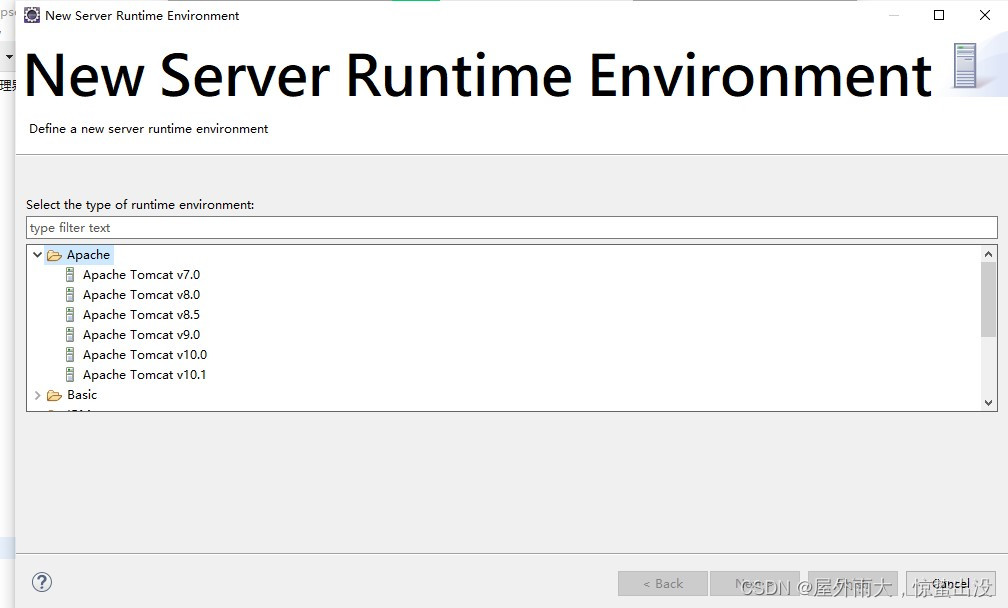Screen dimensions: 1008x608
Task: Select Apache Tomcat v9.0 runtime
Action: 141,335
